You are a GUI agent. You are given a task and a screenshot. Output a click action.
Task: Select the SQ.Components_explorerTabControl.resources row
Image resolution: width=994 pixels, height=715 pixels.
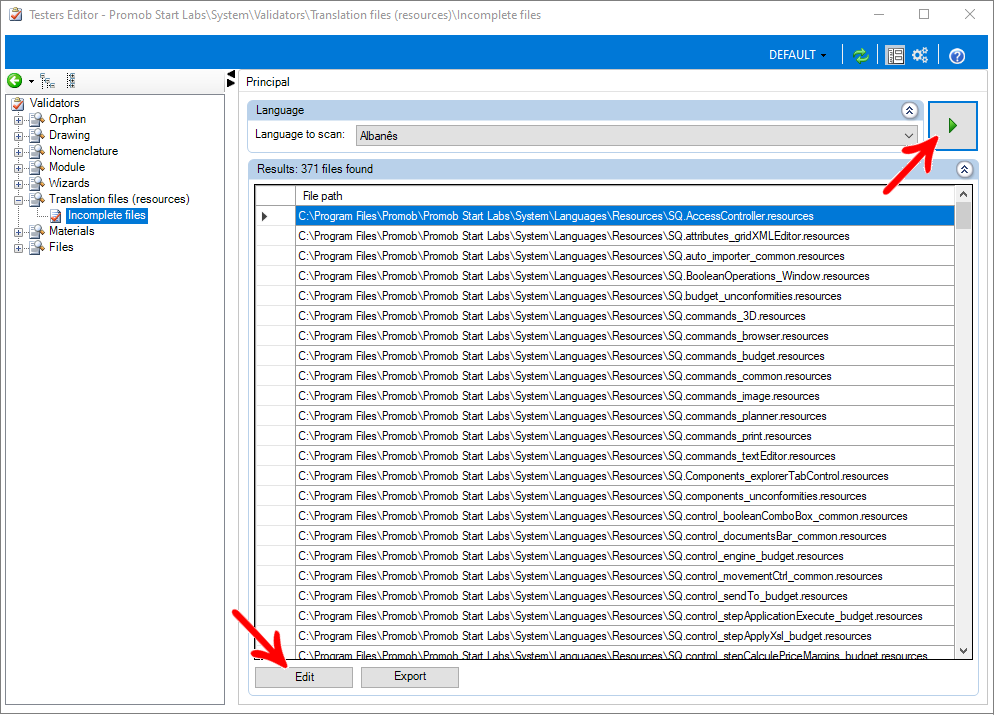tap(624, 476)
